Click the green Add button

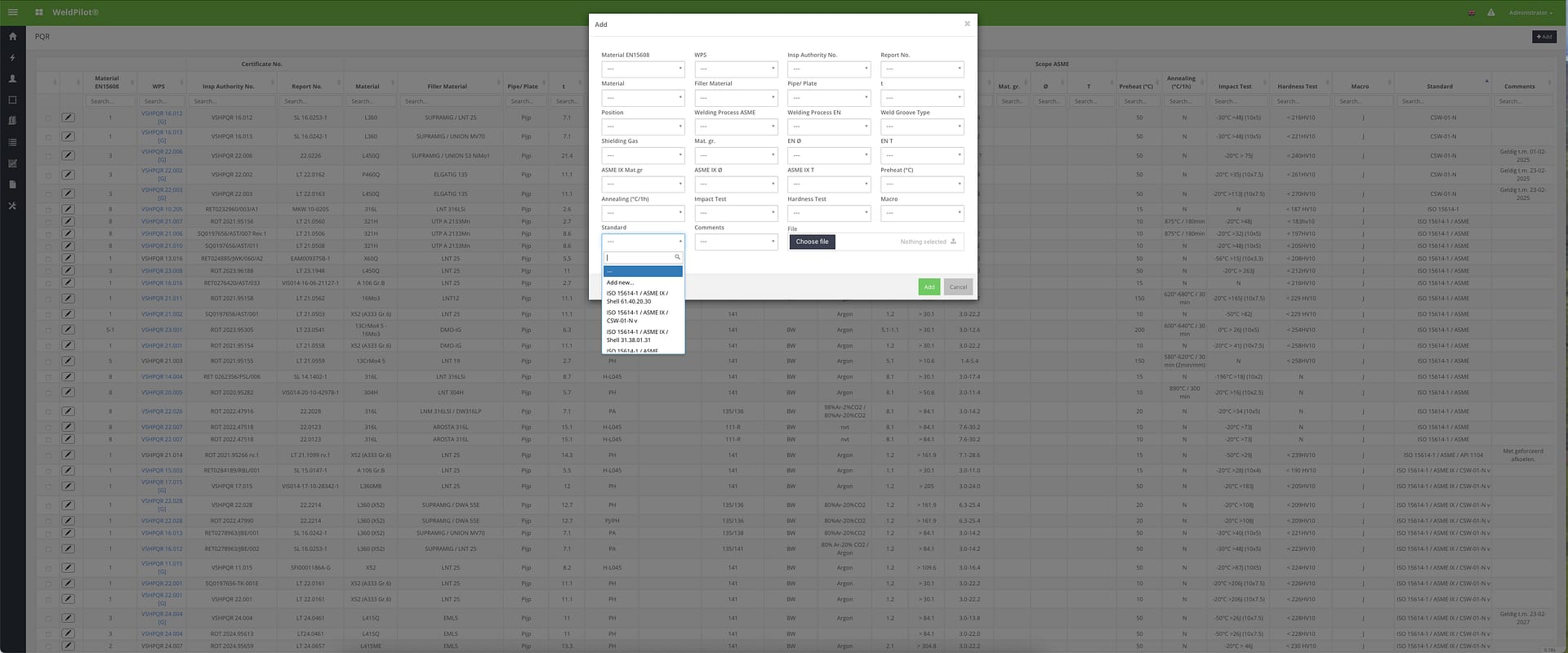coord(929,287)
